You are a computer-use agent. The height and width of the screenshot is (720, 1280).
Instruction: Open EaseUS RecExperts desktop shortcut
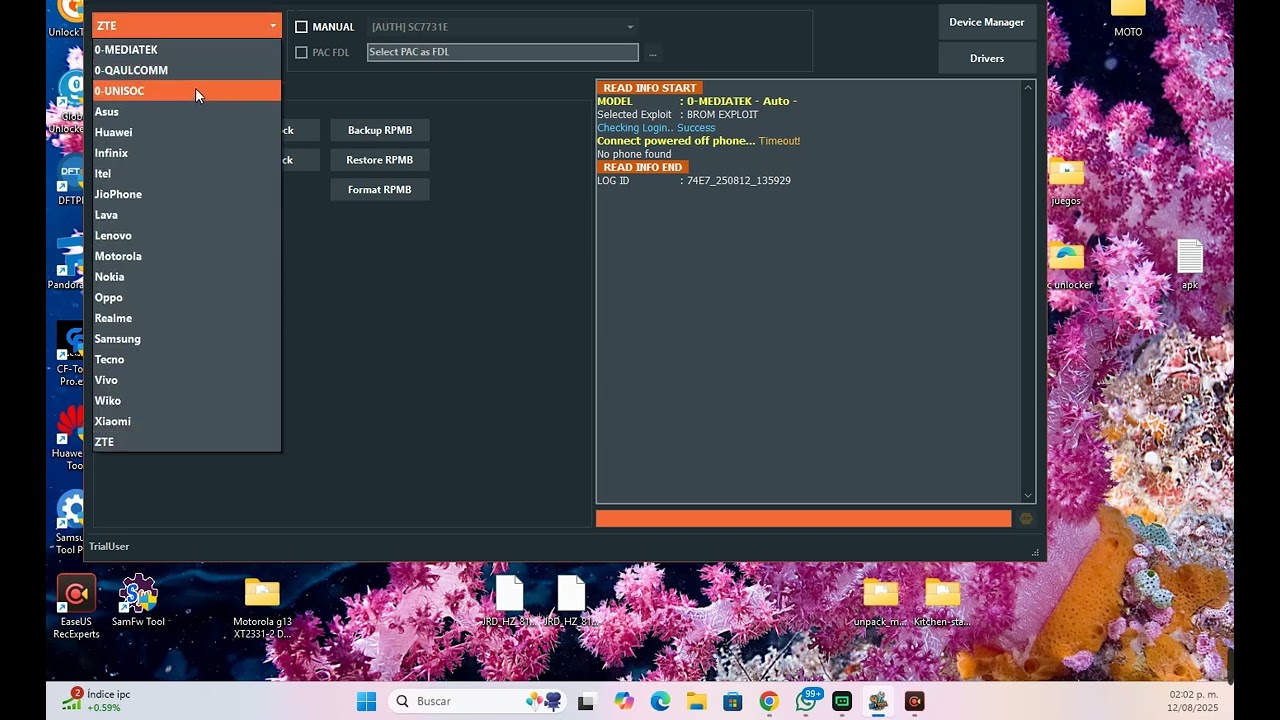pos(76,606)
